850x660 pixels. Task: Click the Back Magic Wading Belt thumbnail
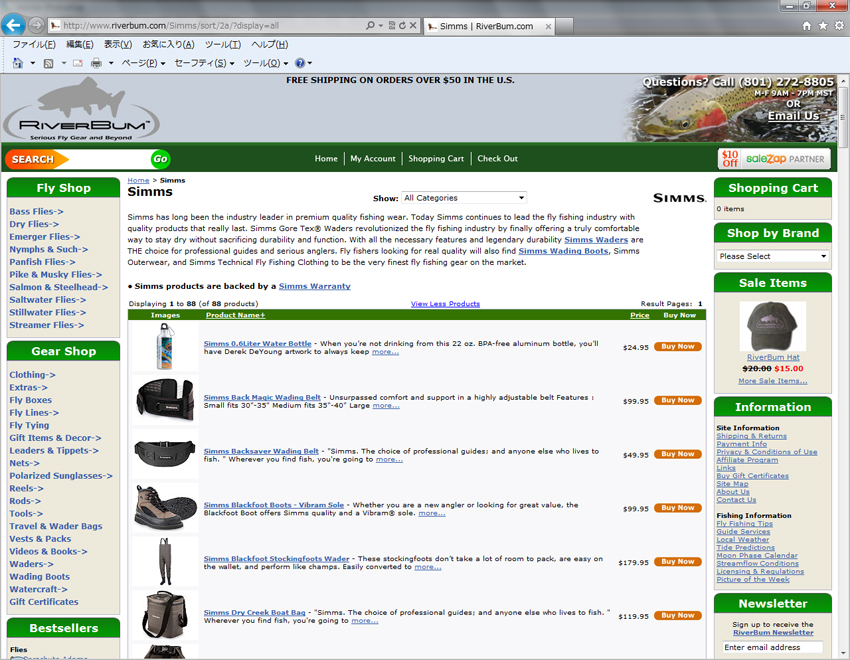(165, 400)
